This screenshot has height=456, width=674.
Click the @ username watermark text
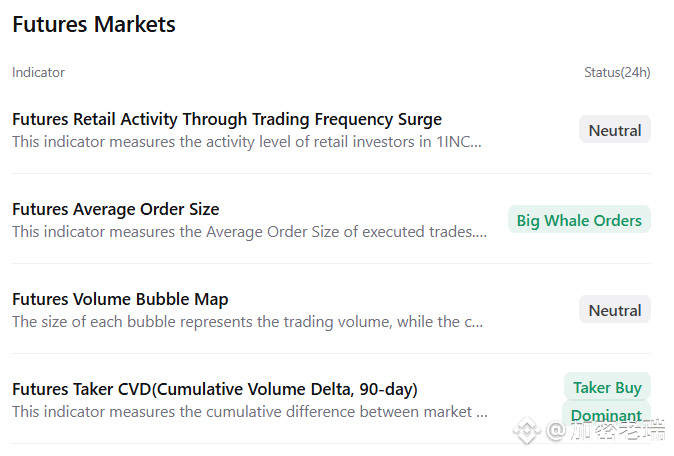[x=606, y=430]
